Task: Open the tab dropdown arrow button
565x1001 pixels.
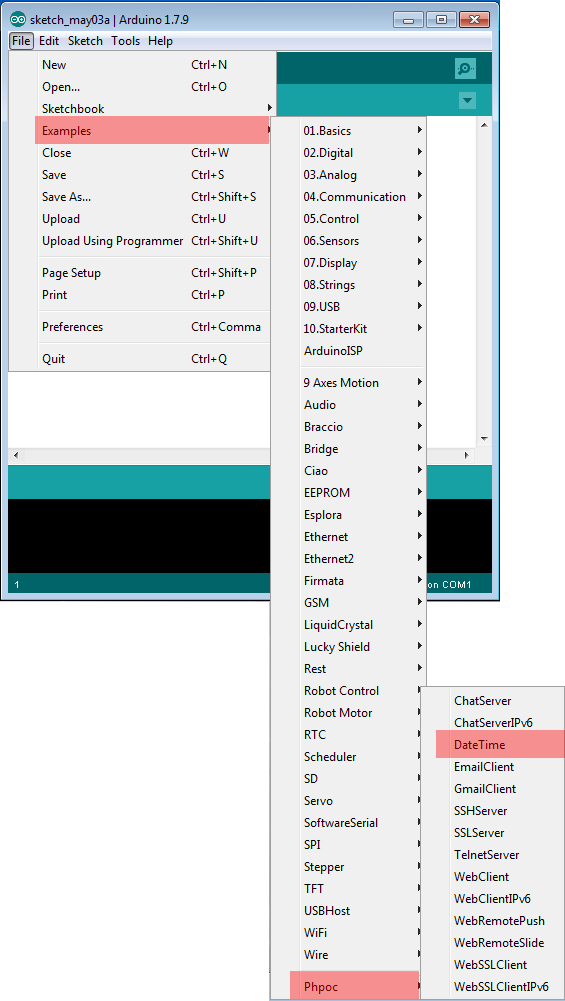Action: (x=468, y=101)
